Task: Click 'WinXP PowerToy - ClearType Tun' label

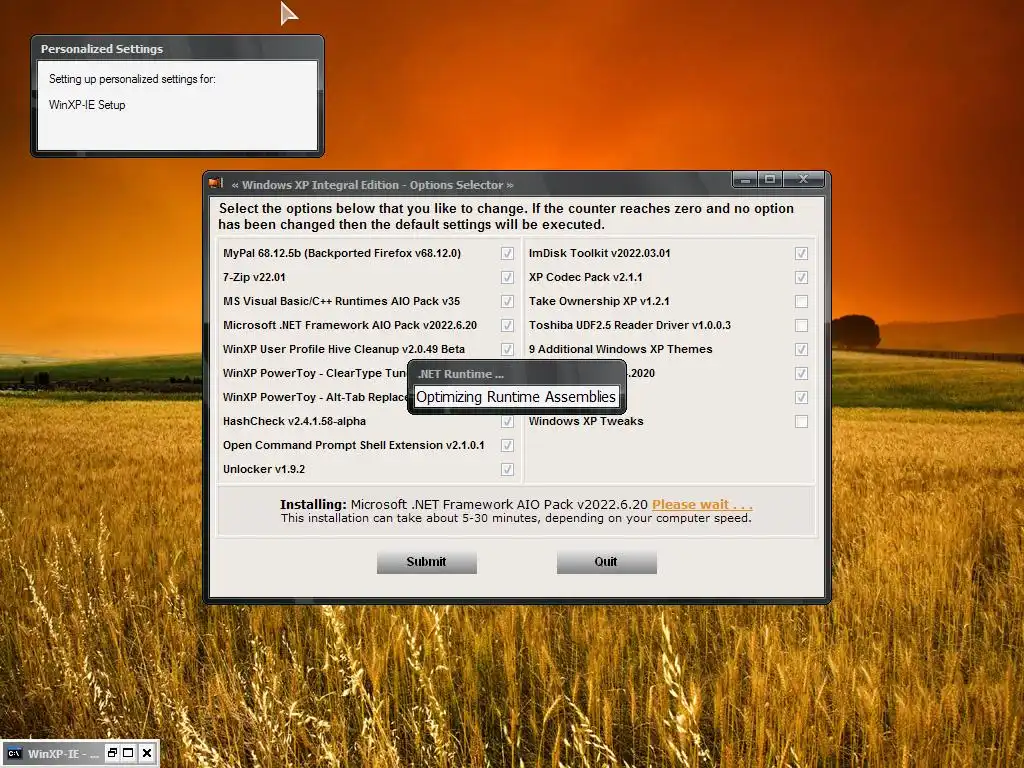Action: pyautogui.click(x=314, y=374)
